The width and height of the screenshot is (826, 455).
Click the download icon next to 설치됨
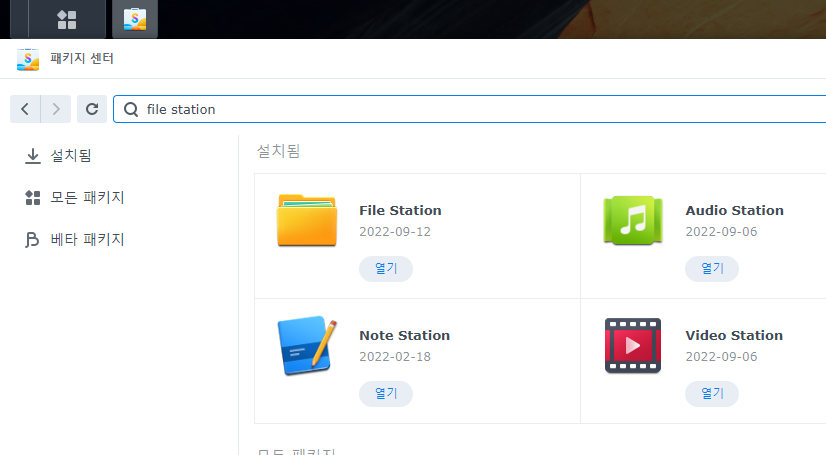pos(33,156)
